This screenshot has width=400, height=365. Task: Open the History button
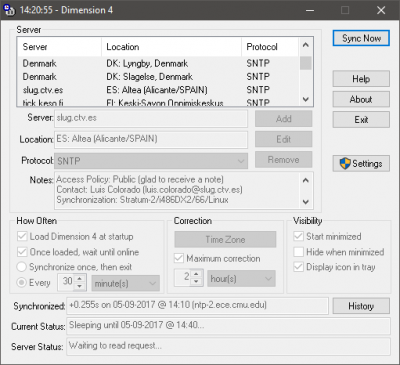361,306
